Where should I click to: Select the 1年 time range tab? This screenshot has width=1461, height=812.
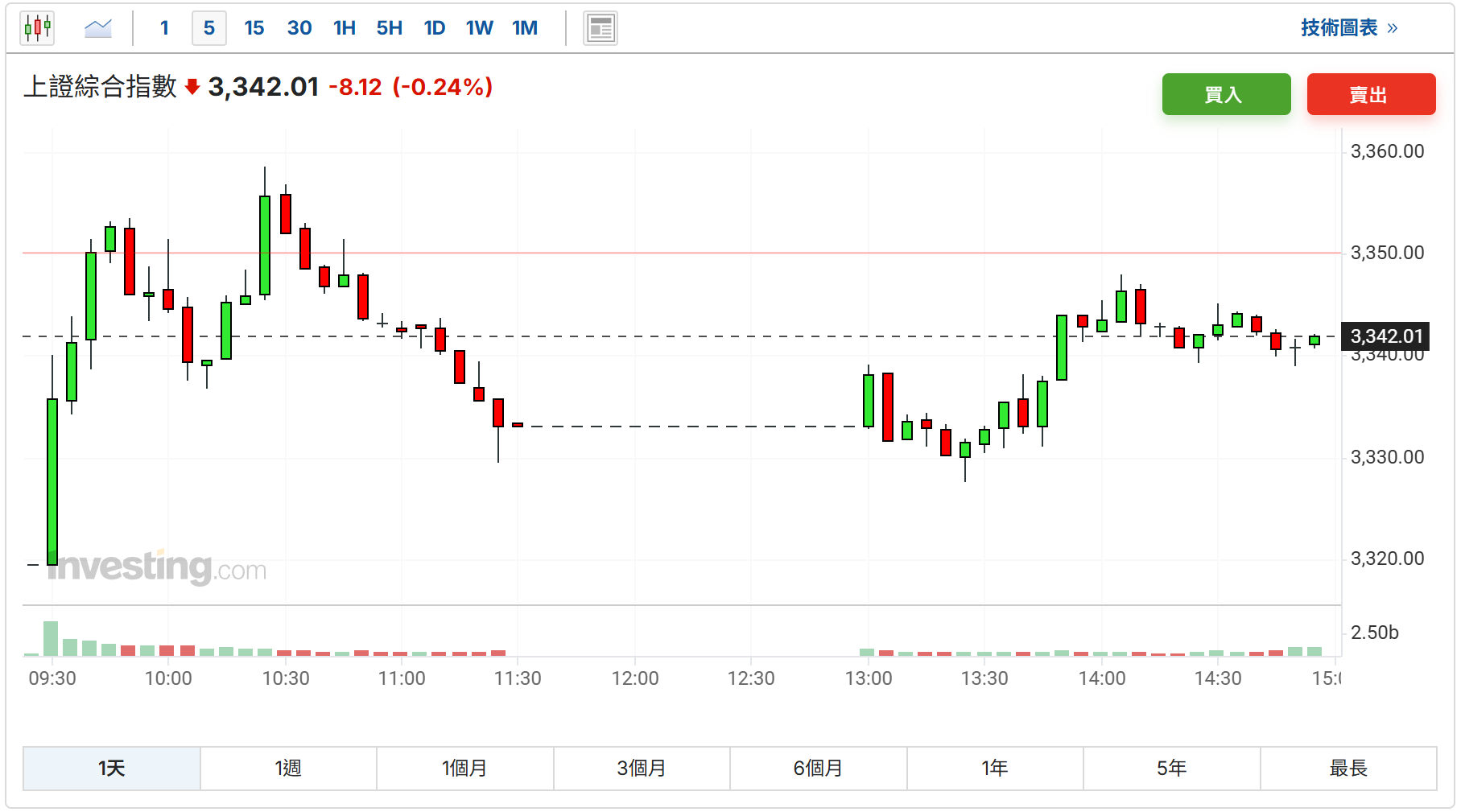pyautogui.click(x=995, y=769)
